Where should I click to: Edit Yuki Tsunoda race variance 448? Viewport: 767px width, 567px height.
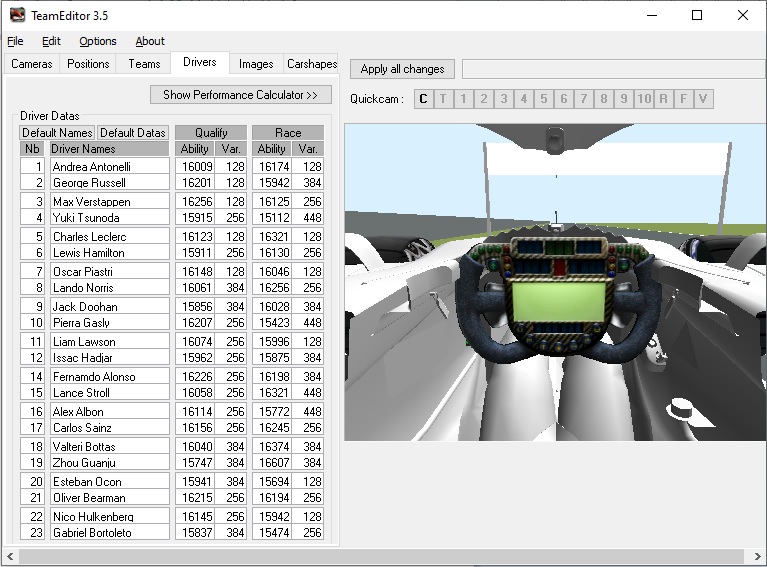click(x=308, y=218)
